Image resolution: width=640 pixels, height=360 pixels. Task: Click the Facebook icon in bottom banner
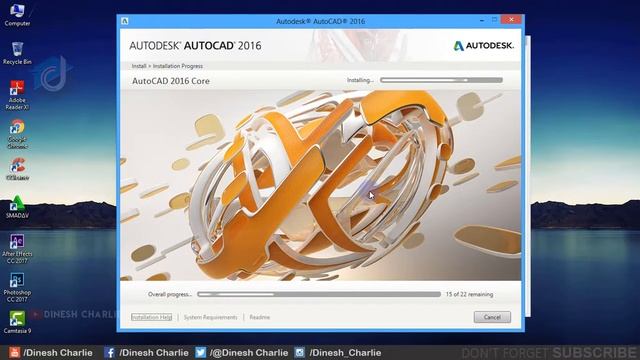(109, 352)
